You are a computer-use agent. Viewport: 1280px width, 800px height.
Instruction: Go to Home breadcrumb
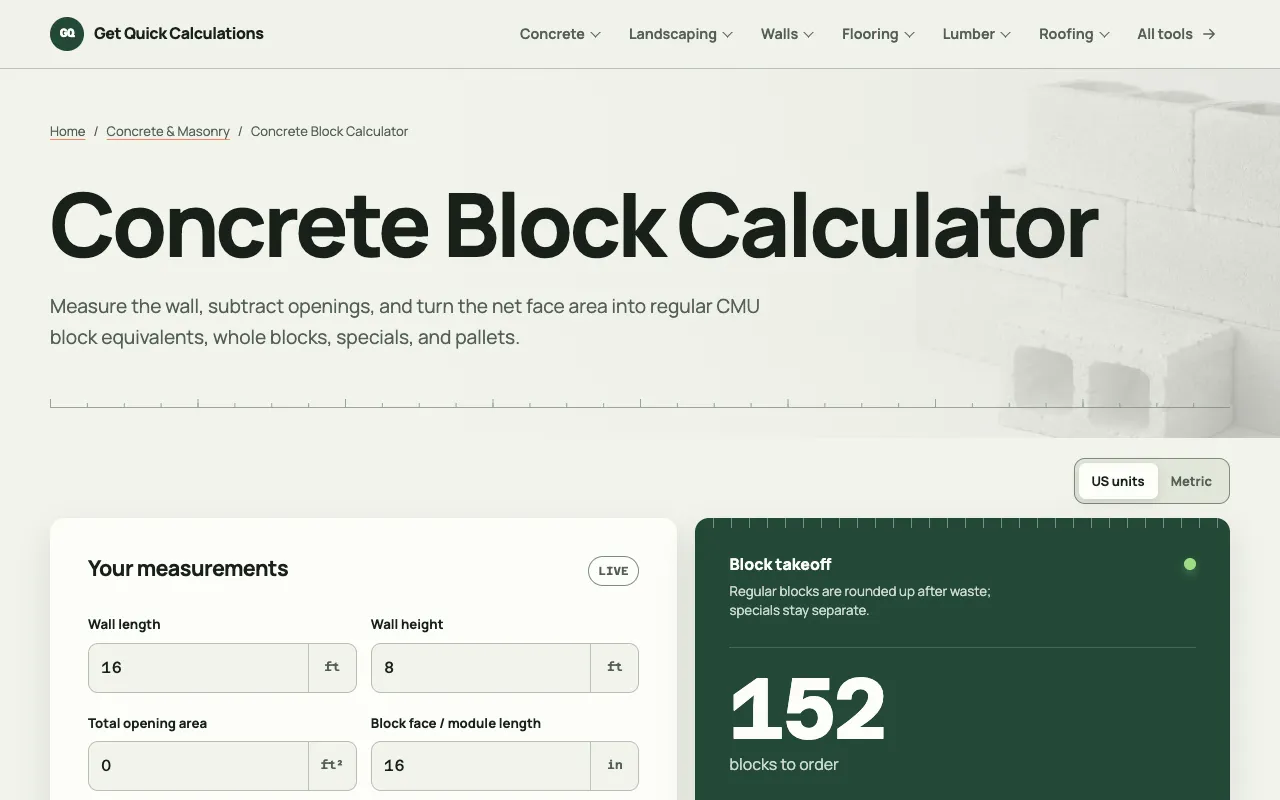[67, 131]
